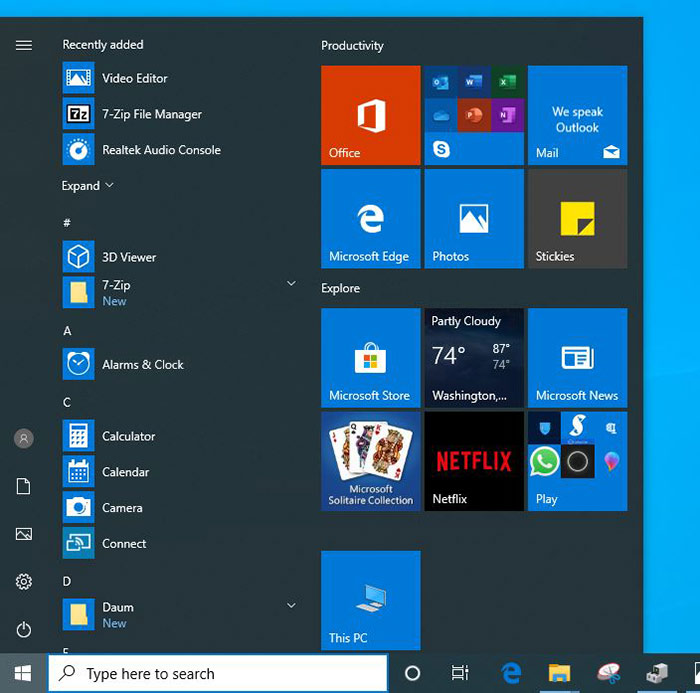Image resolution: width=700 pixels, height=693 pixels.
Task: Open the Snipping Tool taskbar icon
Action: 608,673
